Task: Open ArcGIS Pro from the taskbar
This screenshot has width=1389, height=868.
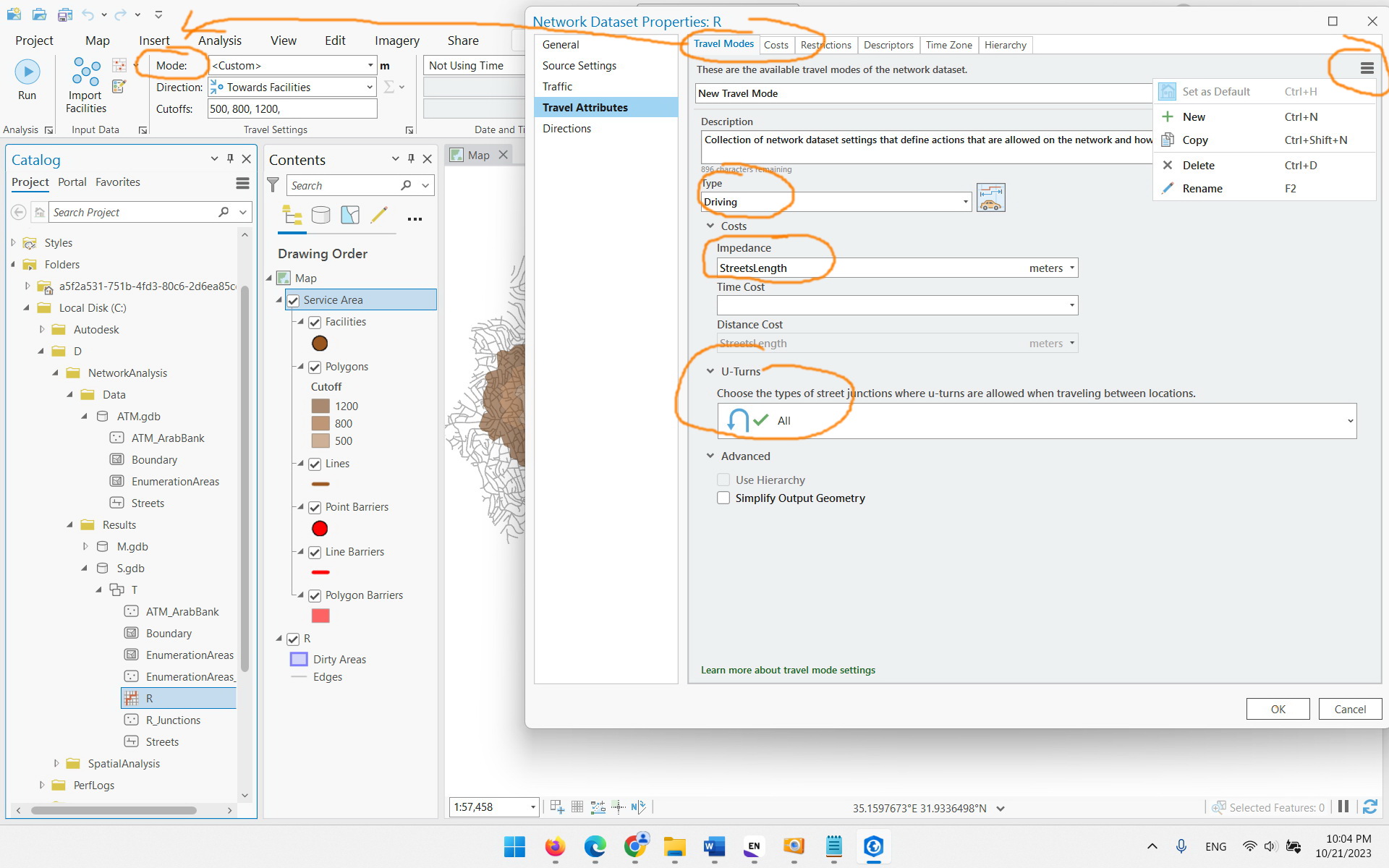Action: pyautogui.click(x=873, y=847)
